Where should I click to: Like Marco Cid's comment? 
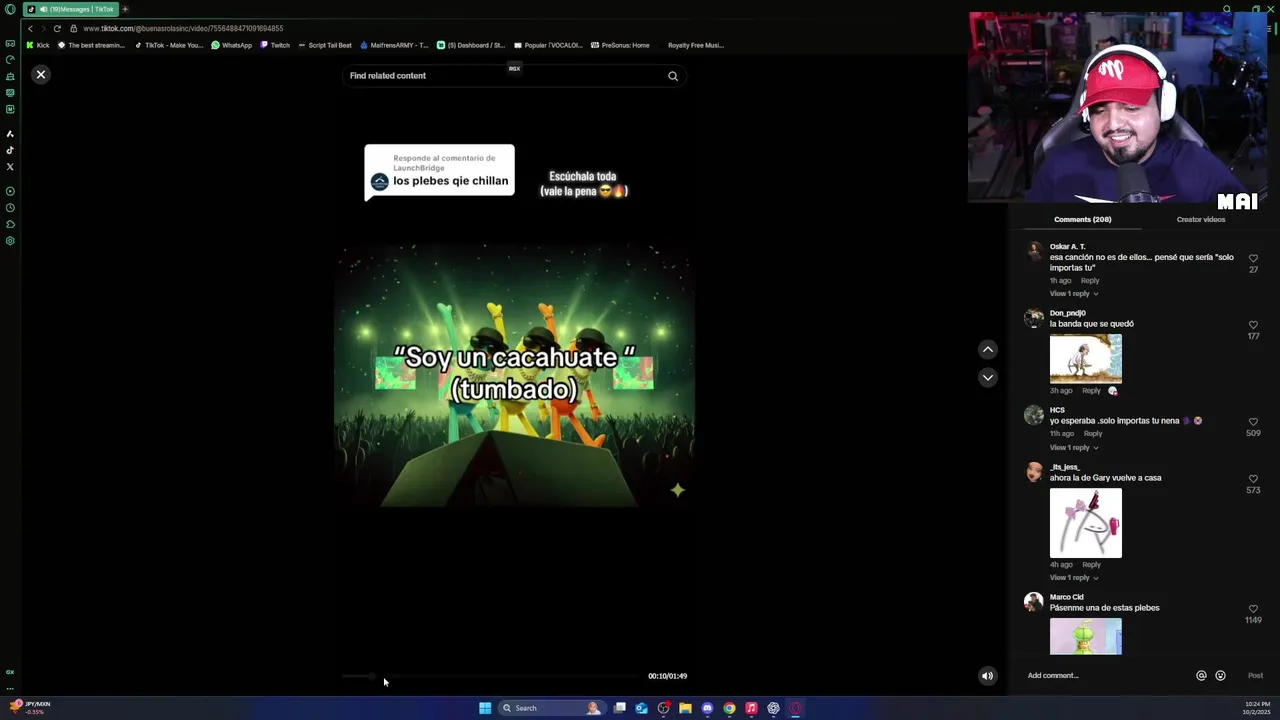point(1253,609)
